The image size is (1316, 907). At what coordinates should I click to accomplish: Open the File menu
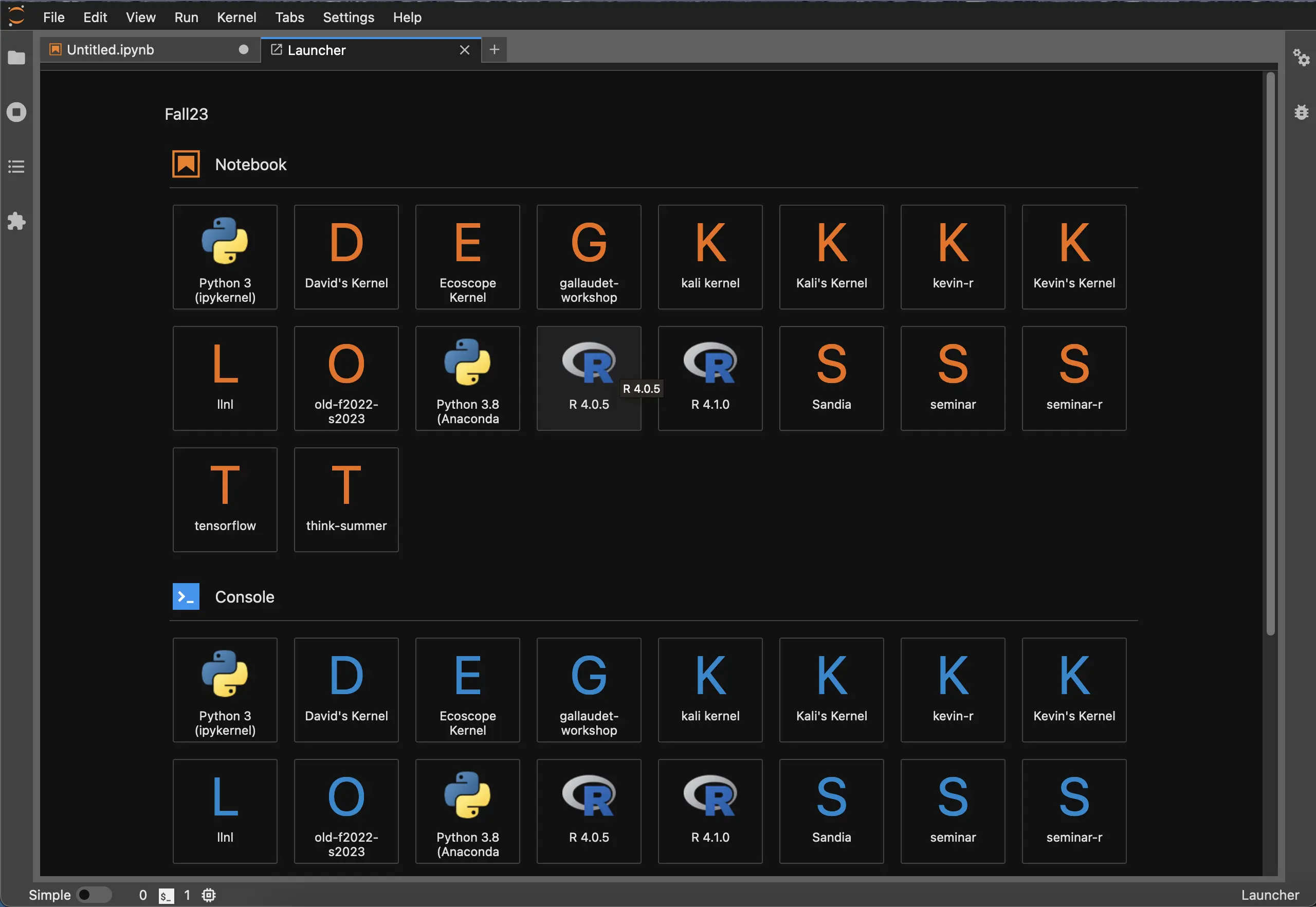[x=54, y=17]
